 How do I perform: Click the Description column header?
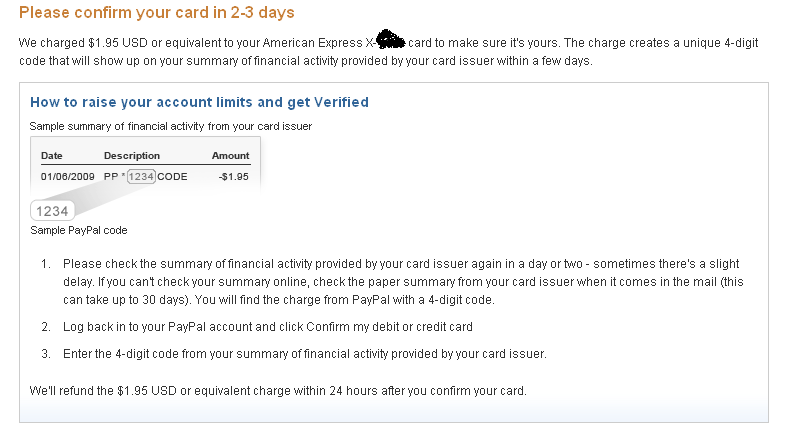click(x=131, y=156)
